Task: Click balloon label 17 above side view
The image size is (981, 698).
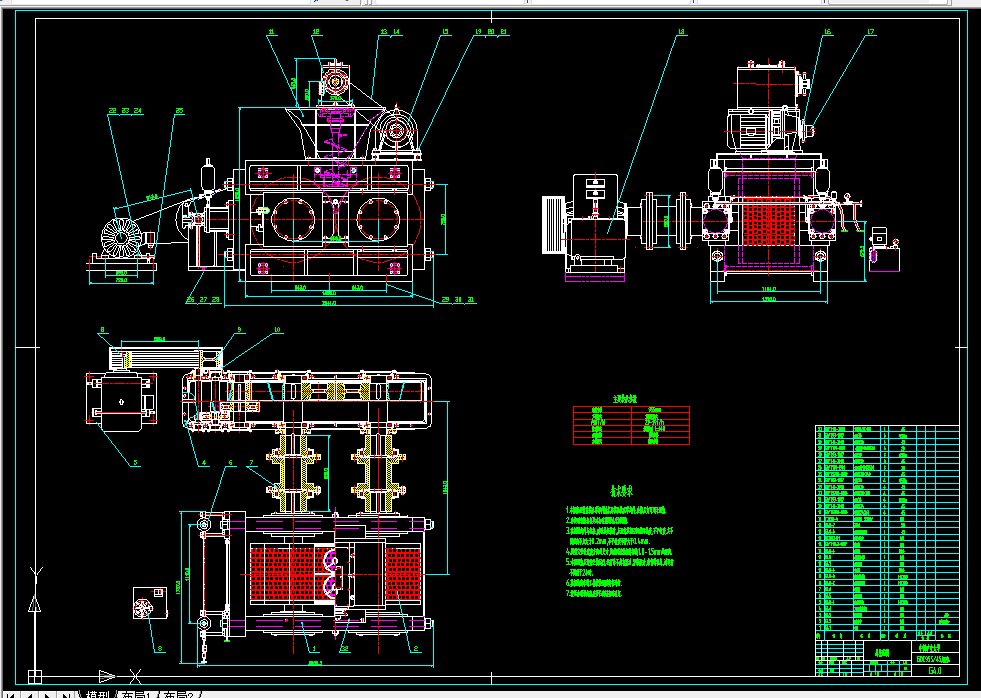Action: pyautogui.click(x=870, y=32)
